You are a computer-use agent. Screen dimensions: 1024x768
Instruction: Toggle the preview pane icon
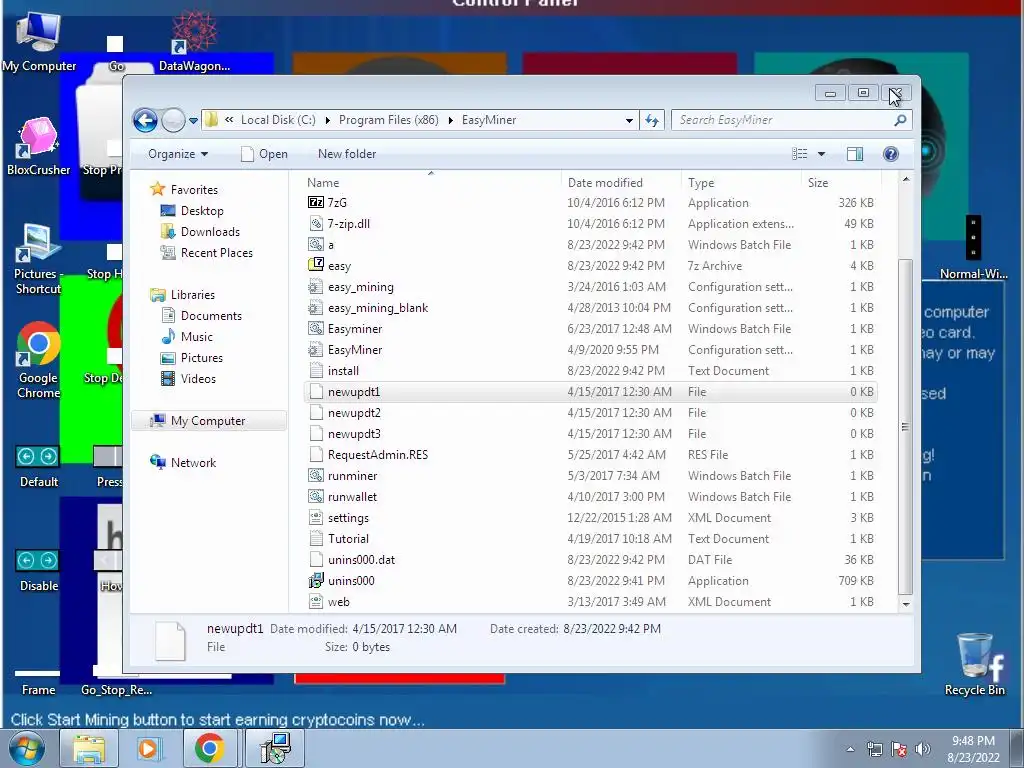tap(855, 154)
